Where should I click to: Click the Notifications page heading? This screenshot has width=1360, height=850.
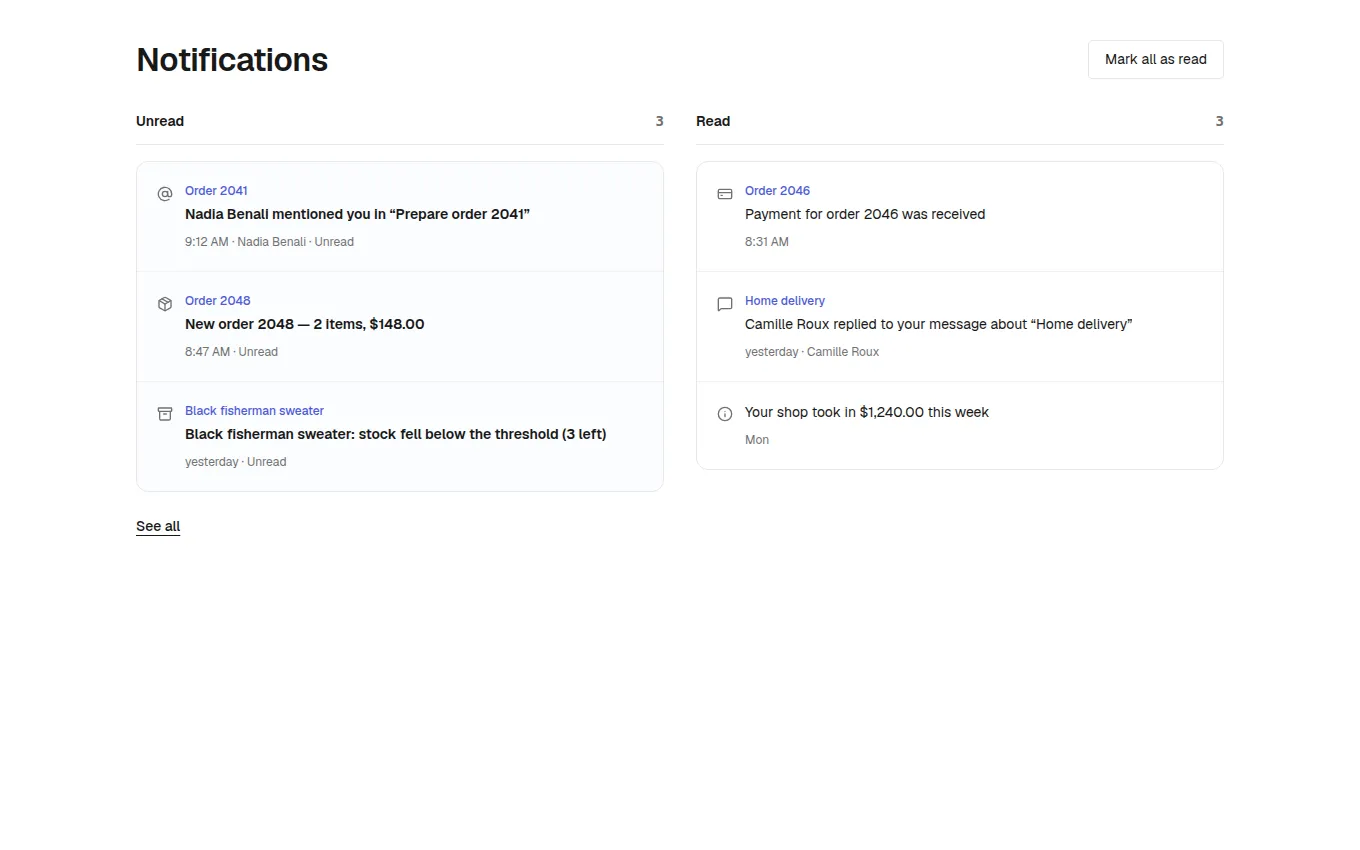pos(232,60)
